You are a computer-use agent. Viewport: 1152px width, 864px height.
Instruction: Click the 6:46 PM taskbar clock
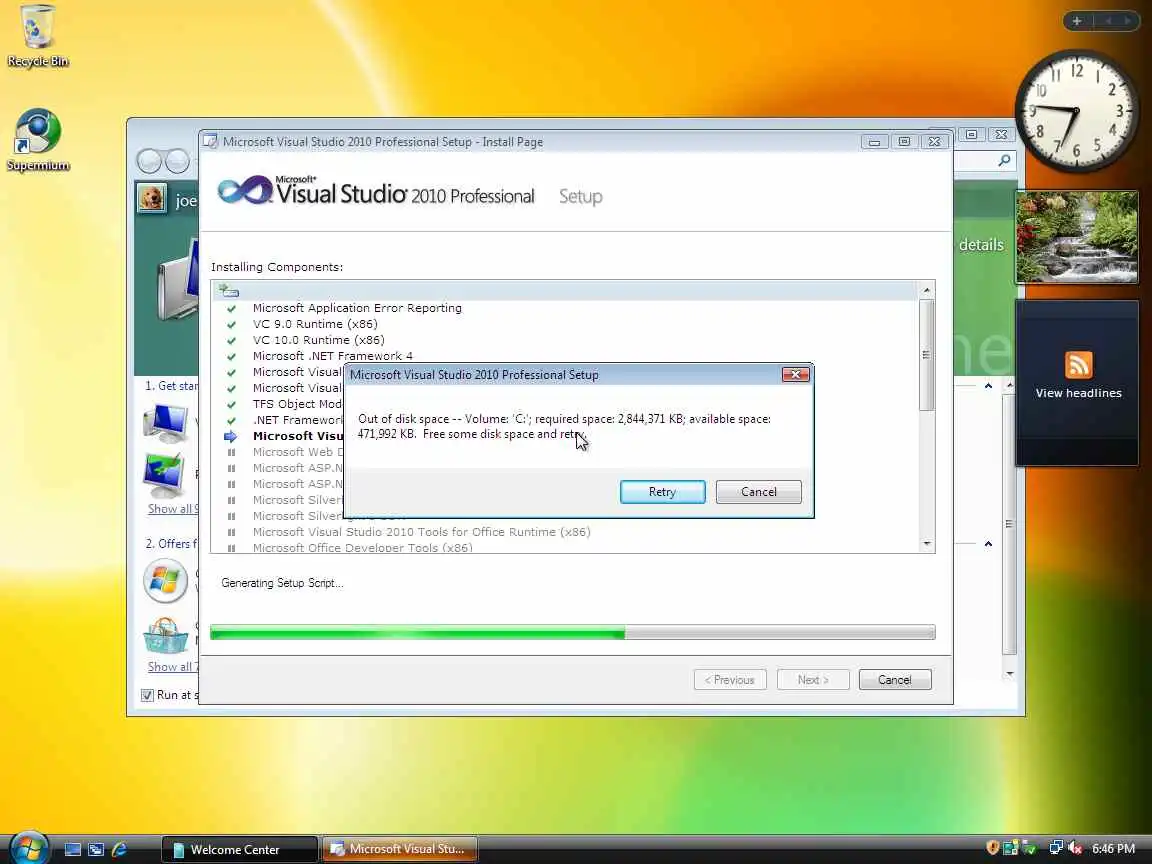click(x=1113, y=849)
